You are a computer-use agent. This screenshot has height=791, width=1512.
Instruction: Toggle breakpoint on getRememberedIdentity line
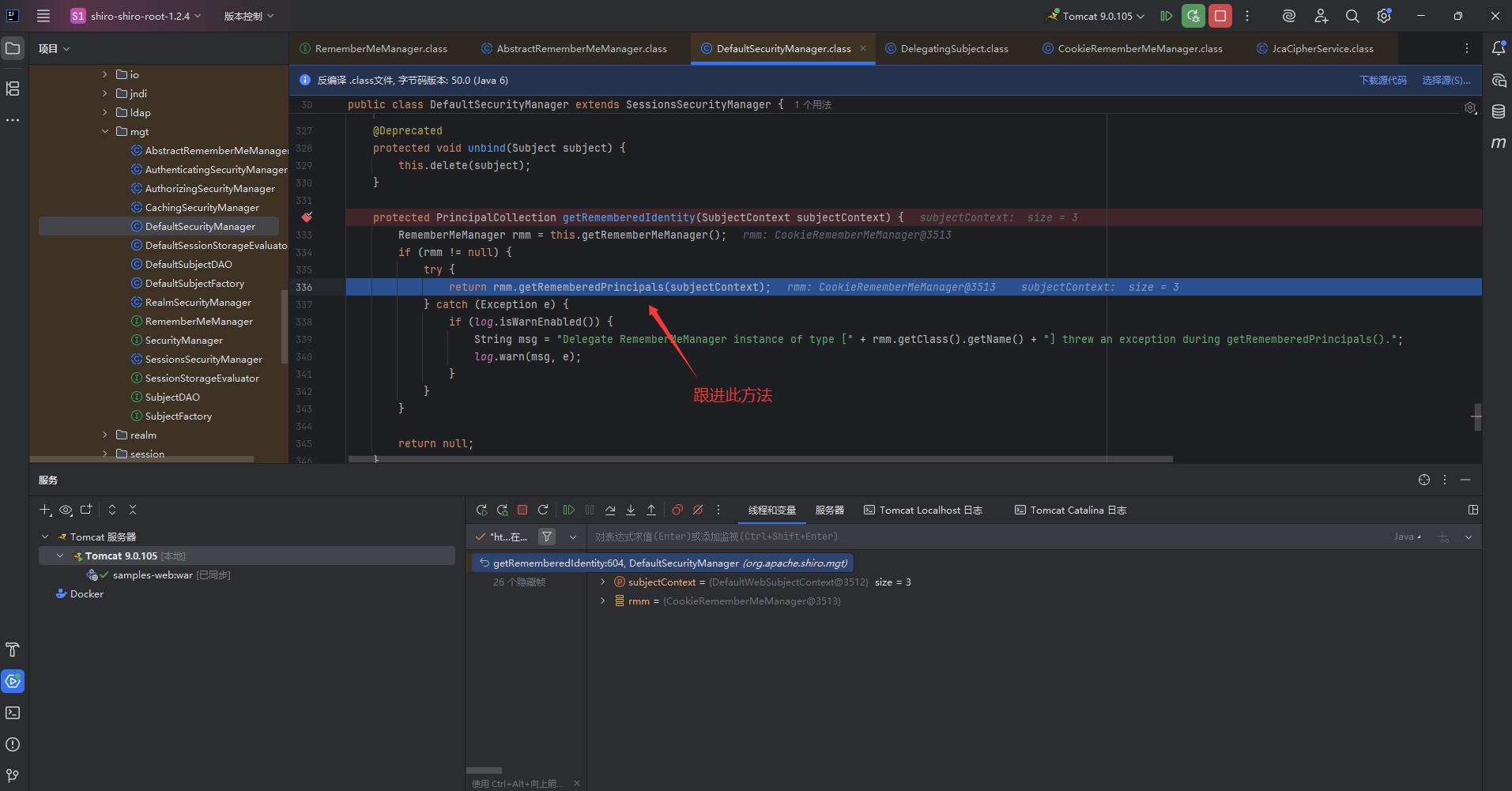tap(307, 217)
